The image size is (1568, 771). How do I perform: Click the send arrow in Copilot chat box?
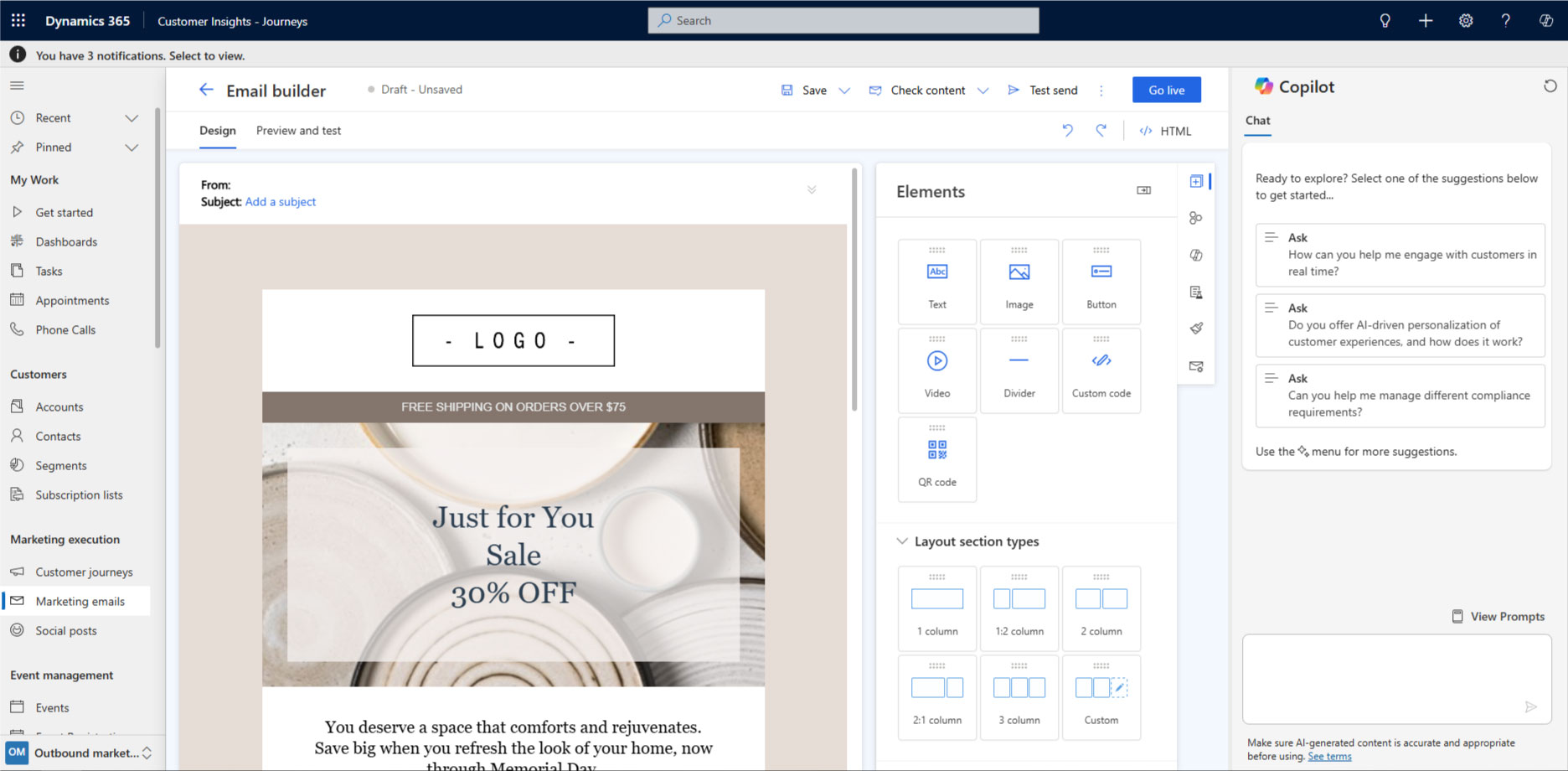pyautogui.click(x=1531, y=706)
